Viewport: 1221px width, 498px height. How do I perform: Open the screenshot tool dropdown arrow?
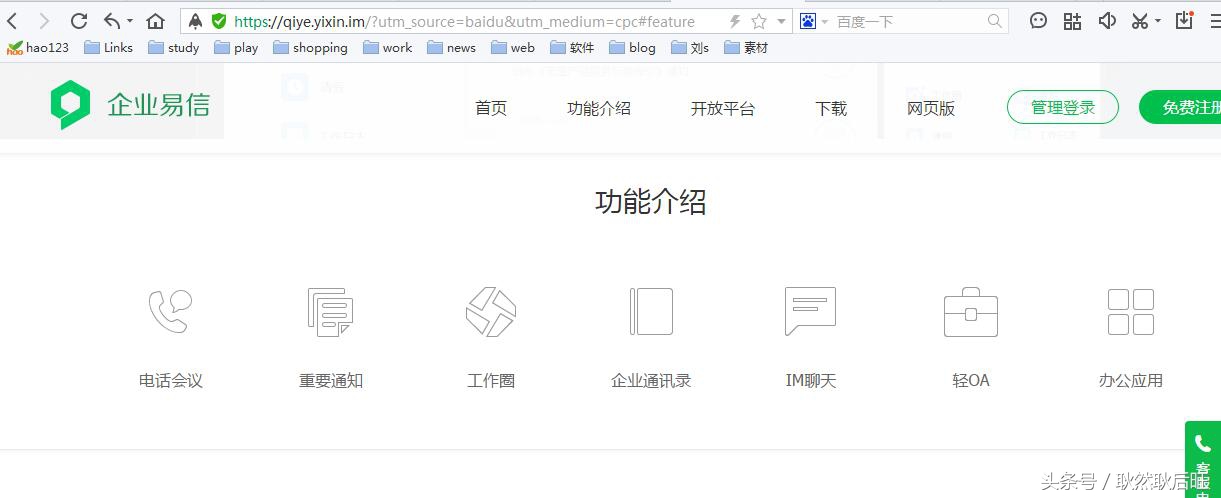point(1158,21)
